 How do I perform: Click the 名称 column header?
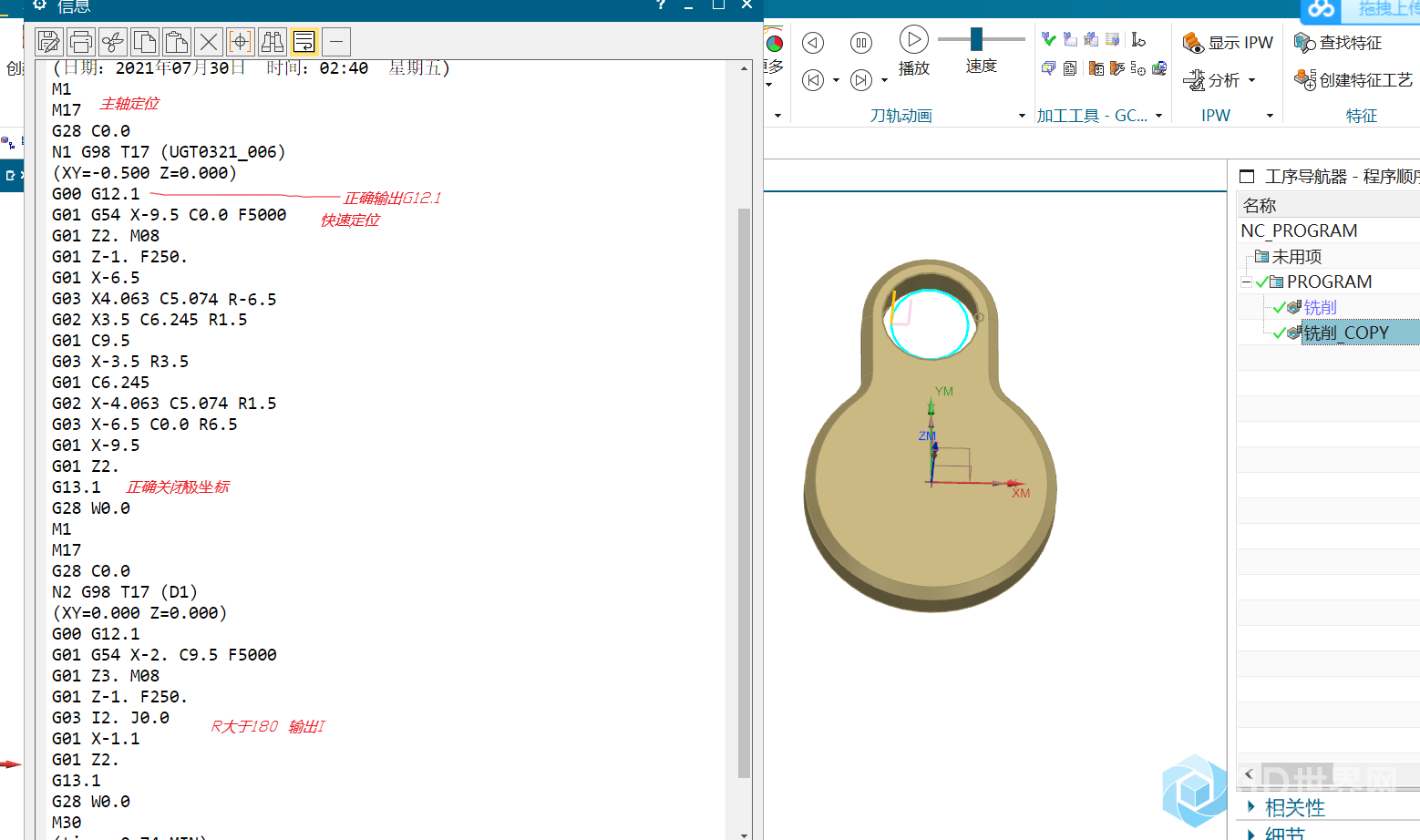[1260, 206]
